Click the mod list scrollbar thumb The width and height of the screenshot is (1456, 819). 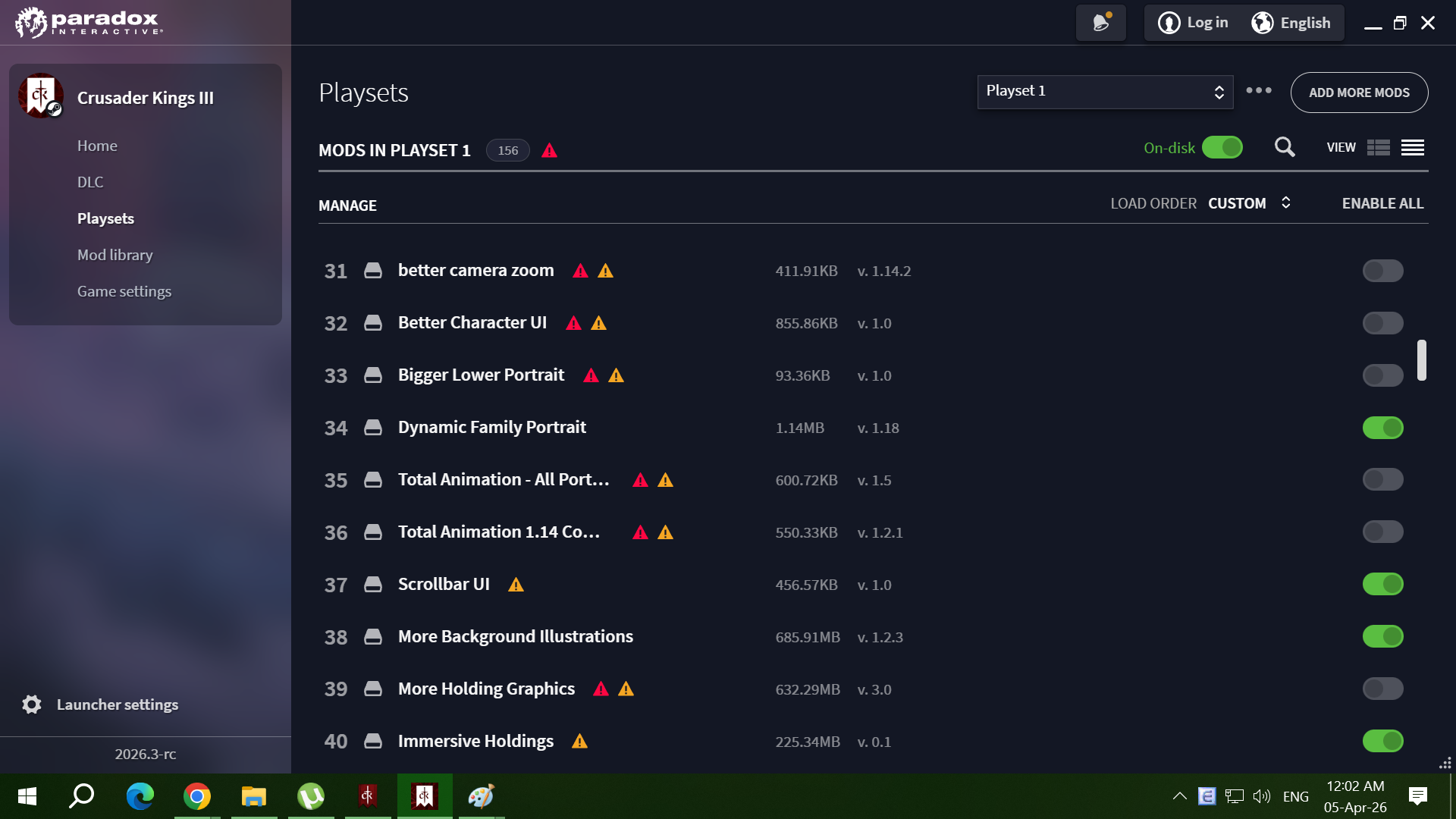tap(1422, 360)
